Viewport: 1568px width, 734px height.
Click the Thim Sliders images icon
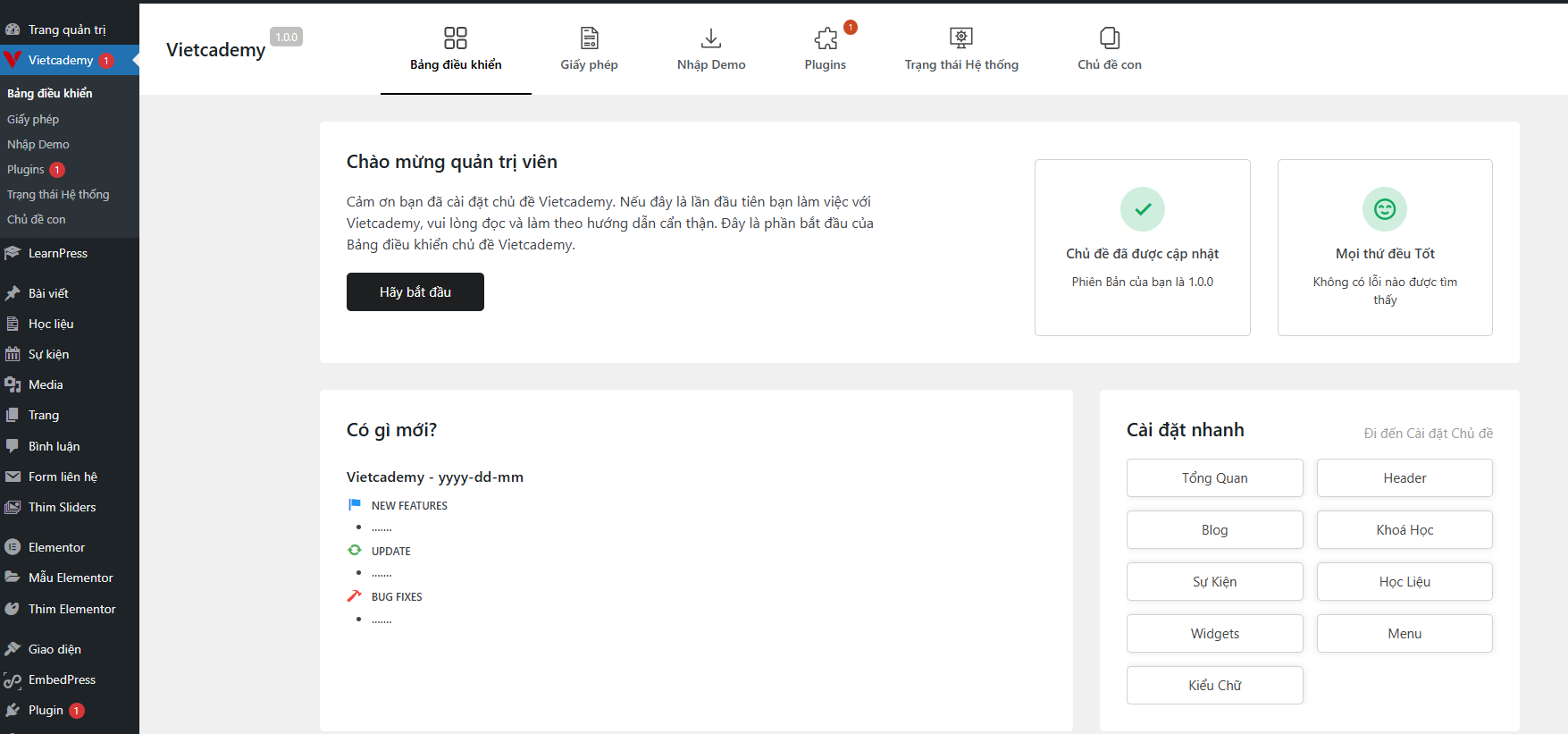pos(13,507)
